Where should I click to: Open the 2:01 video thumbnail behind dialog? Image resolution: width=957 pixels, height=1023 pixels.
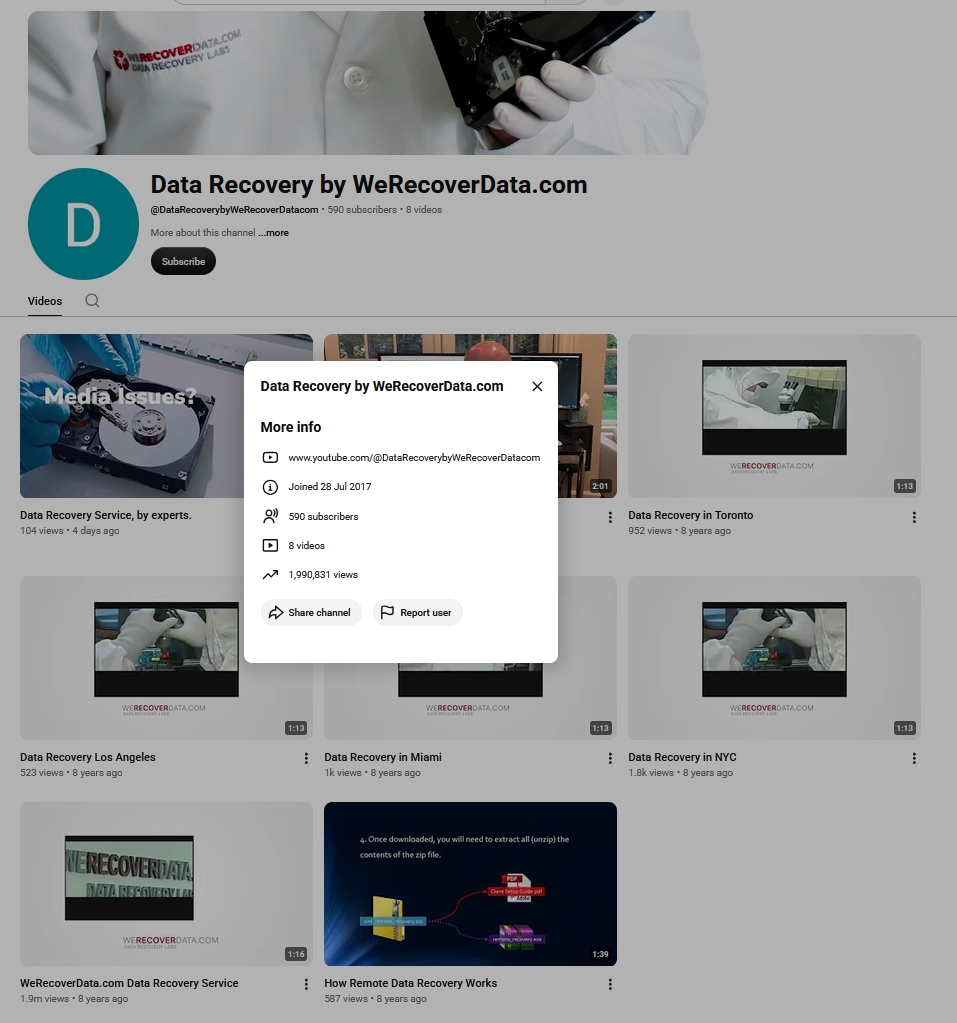587,431
